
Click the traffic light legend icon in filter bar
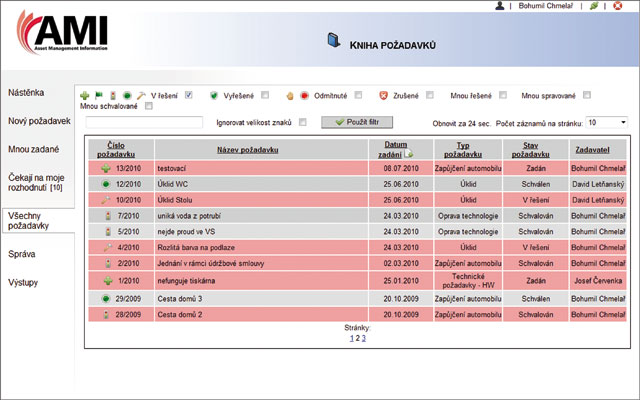pyautogui.click(x=113, y=96)
